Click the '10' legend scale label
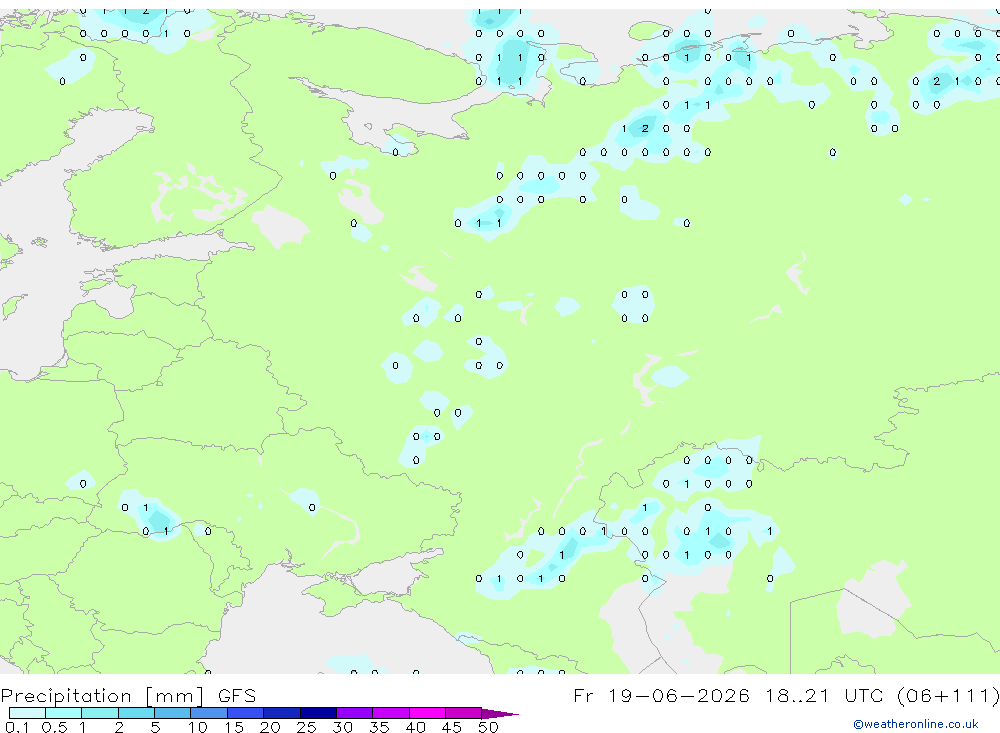Viewport: 1000px width, 733px height. point(198,727)
